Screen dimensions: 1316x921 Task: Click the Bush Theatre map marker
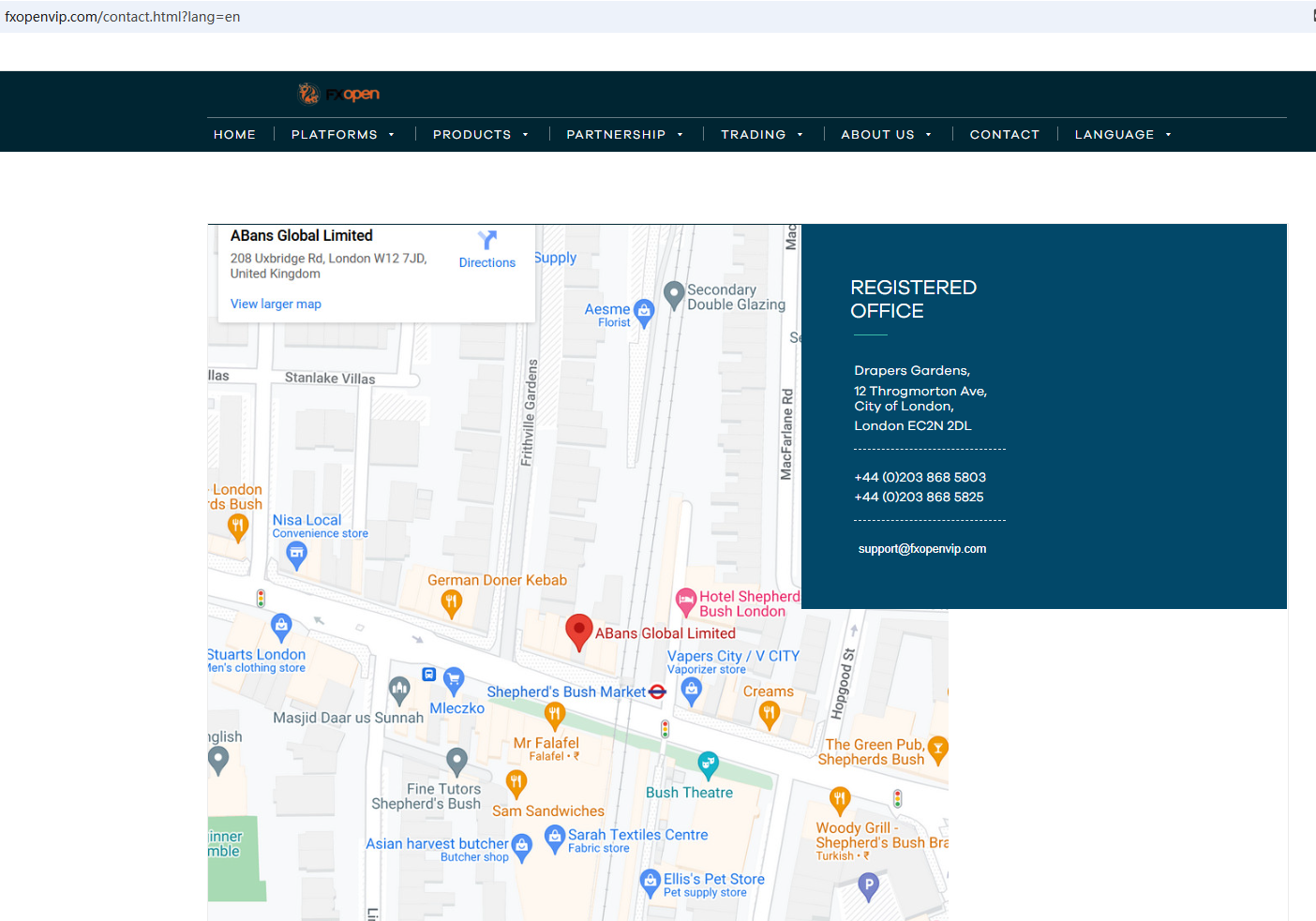point(708,765)
